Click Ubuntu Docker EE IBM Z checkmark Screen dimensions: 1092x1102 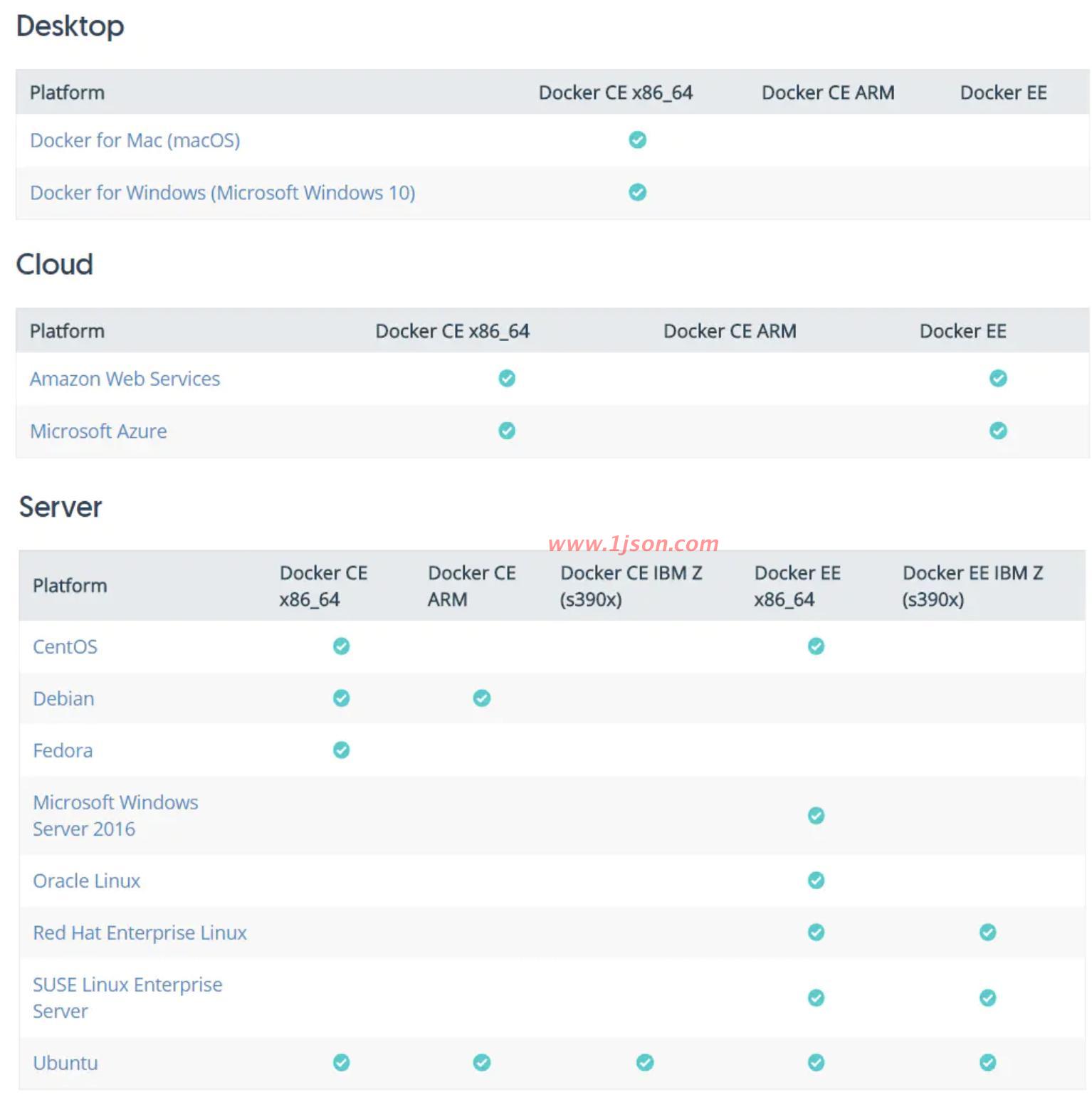[988, 1062]
